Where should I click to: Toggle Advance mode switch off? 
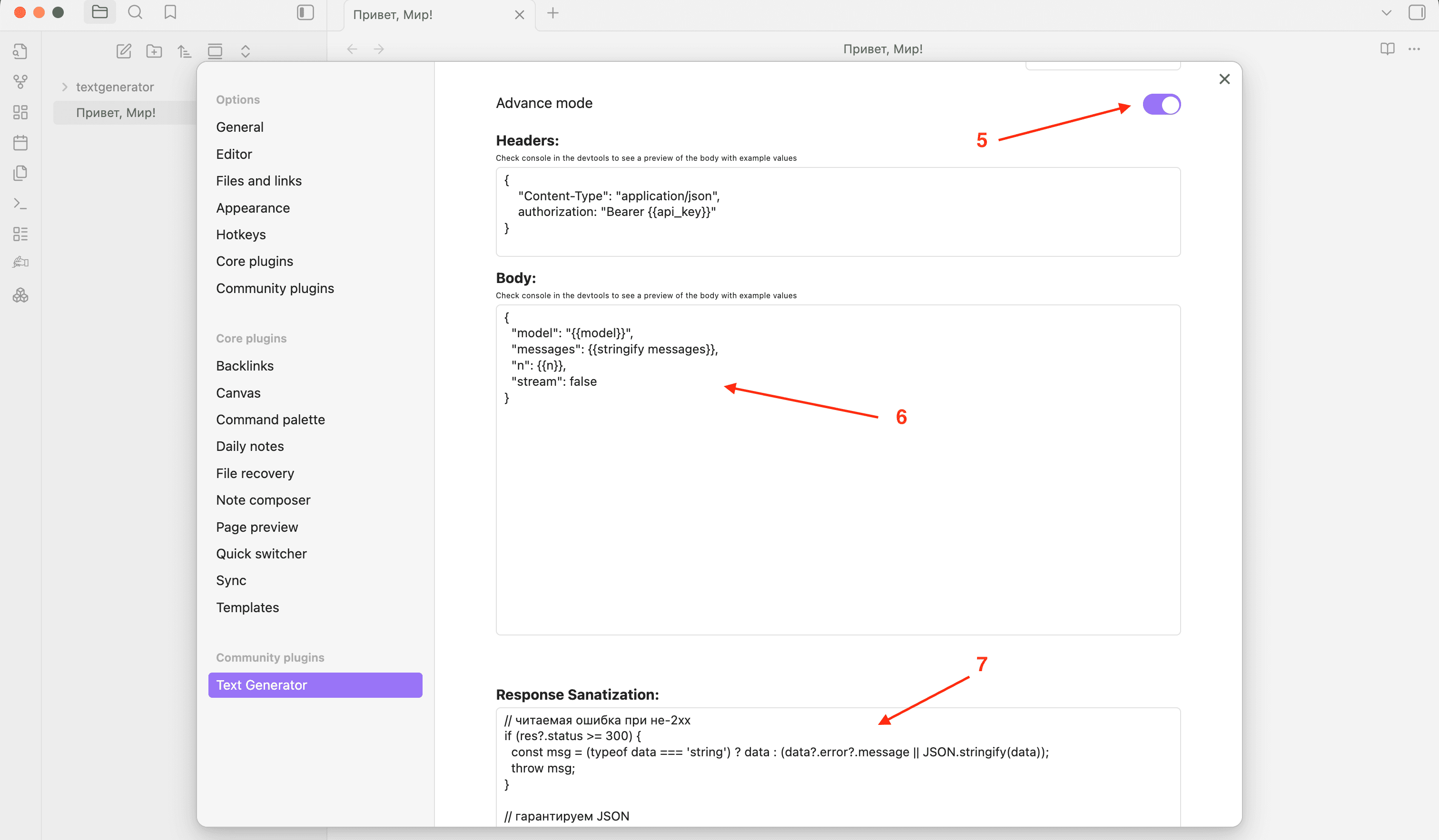[1161, 105]
